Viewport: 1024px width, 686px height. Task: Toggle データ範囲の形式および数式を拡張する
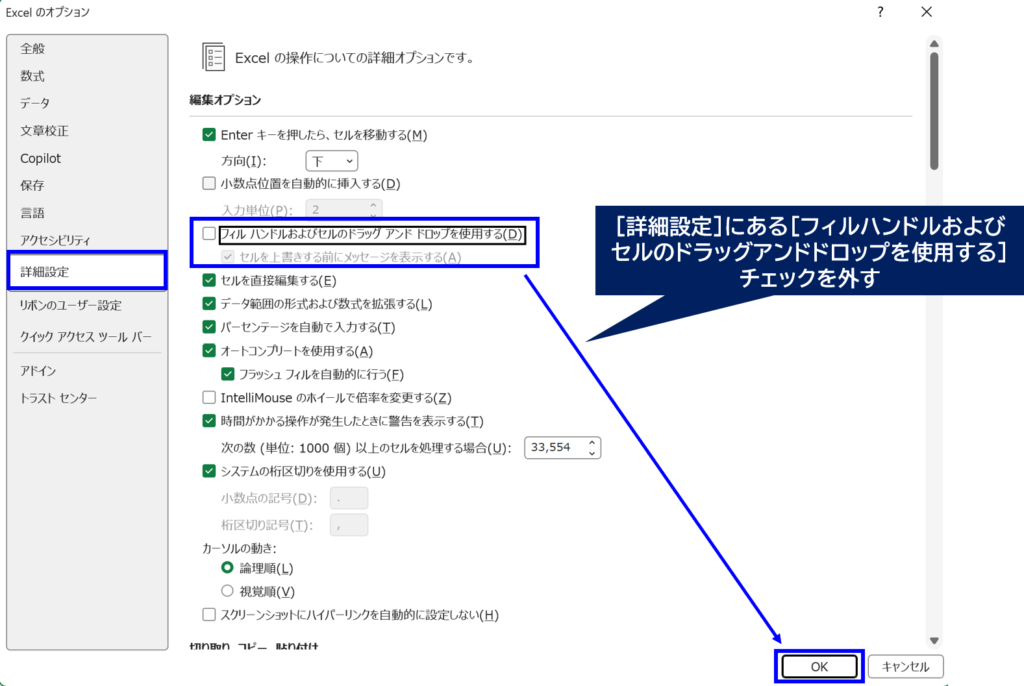(x=209, y=304)
